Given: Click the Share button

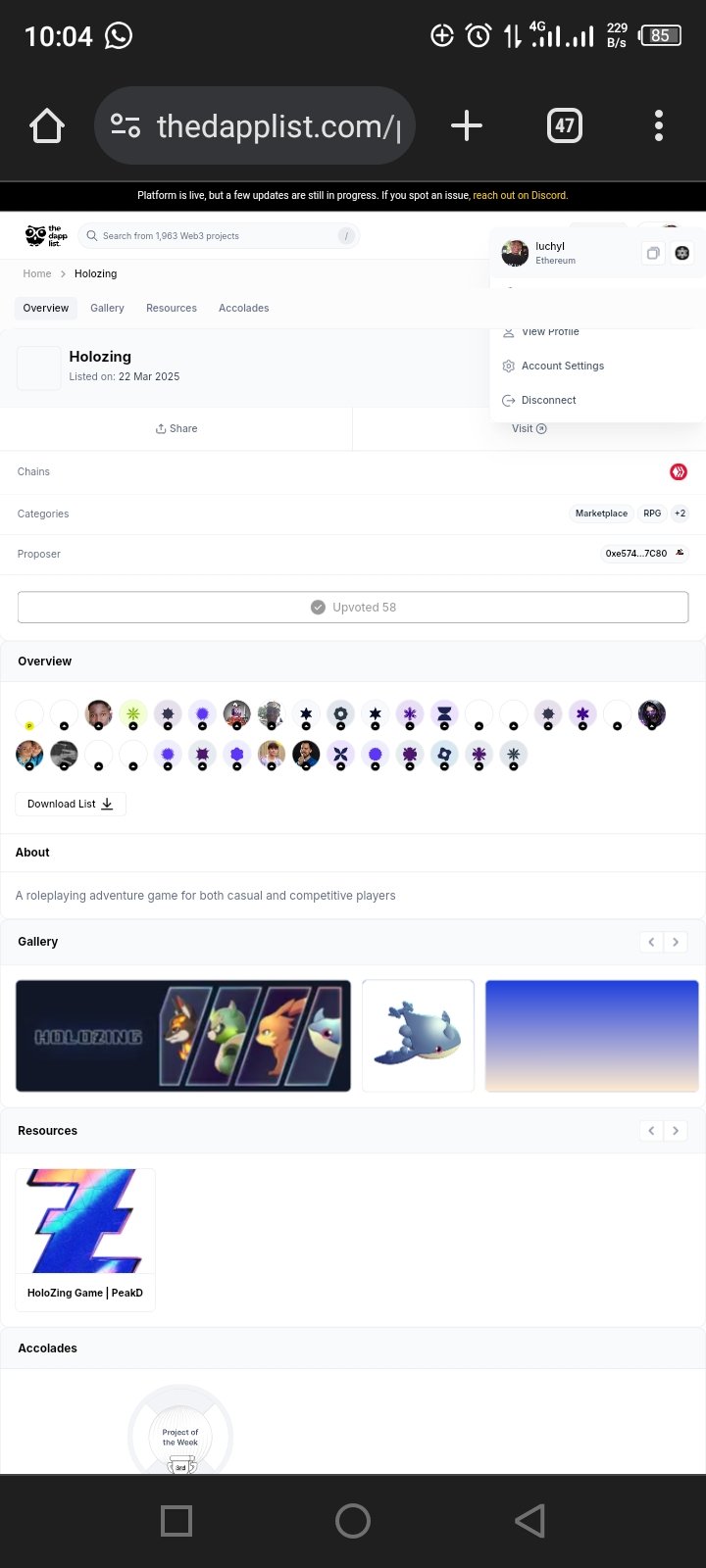Looking at the screenshot, I should pos(176,428).
